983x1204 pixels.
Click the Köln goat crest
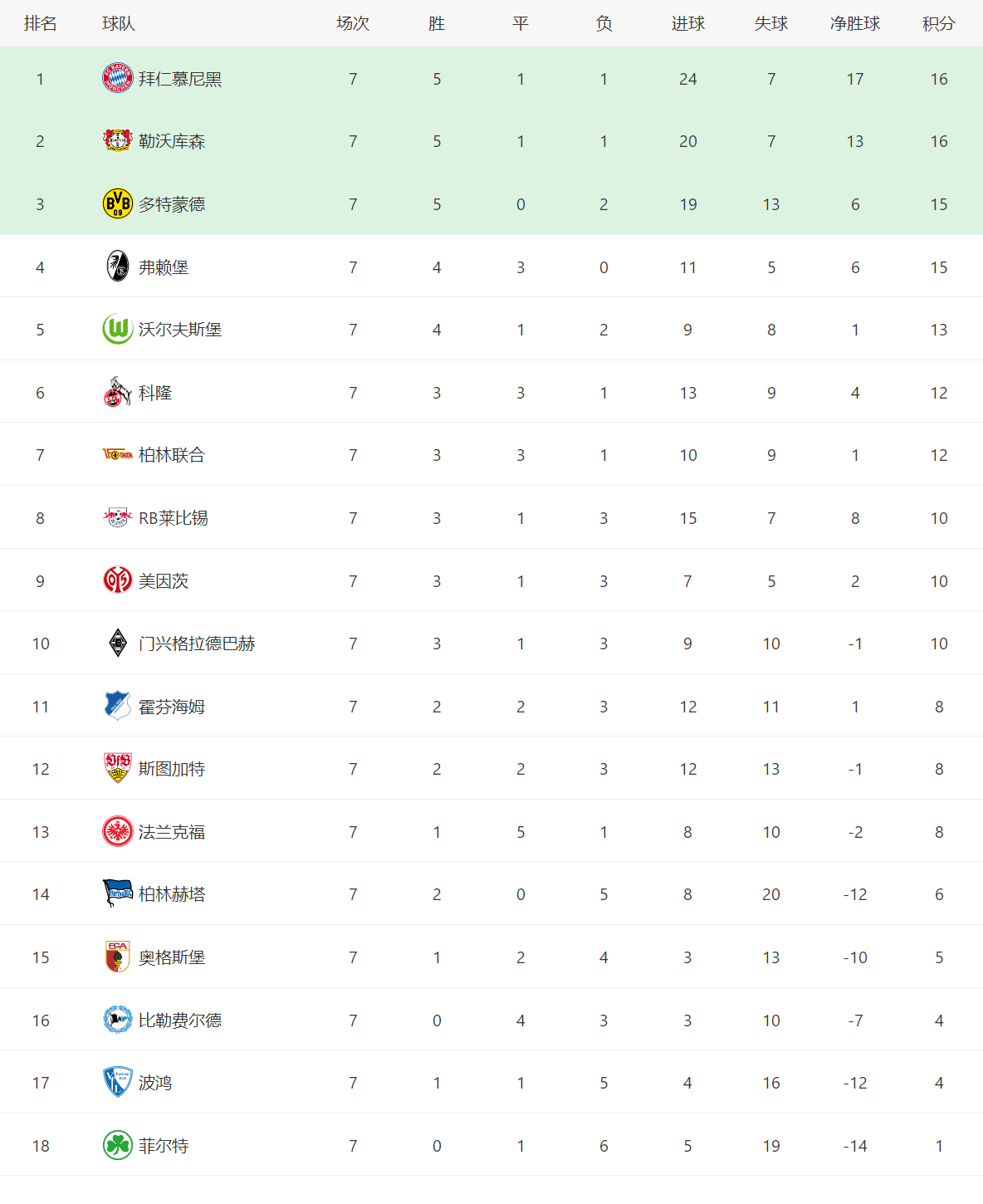click(x=118, y=392)
